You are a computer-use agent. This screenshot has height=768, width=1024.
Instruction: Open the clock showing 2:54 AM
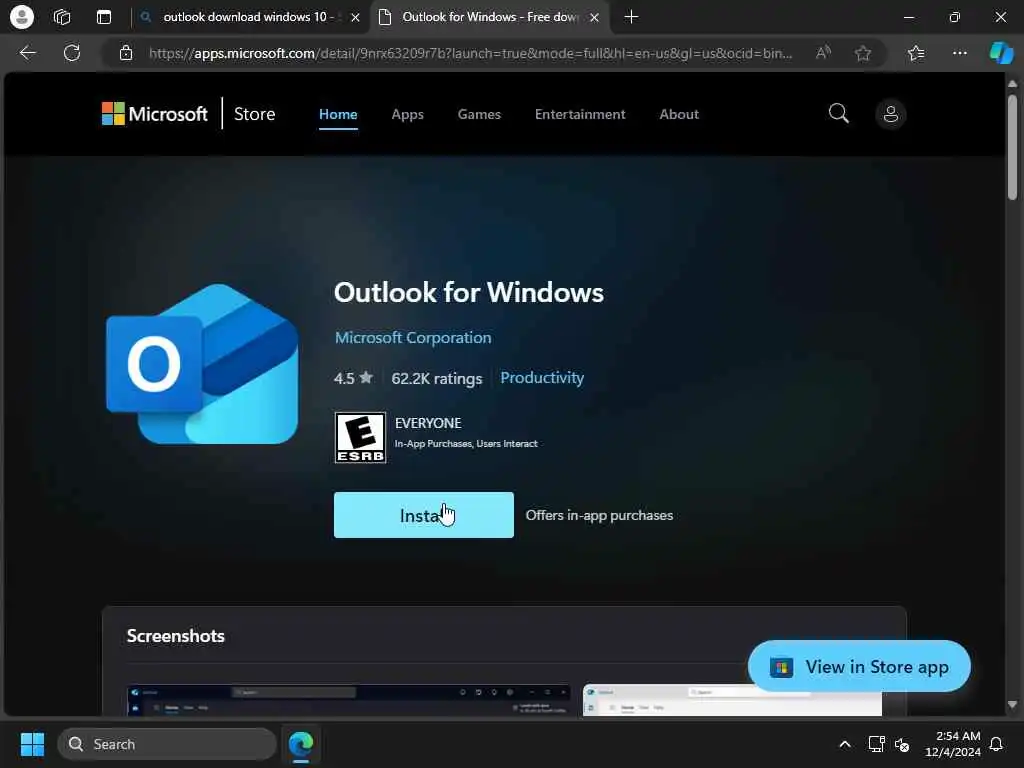pyautogui.click(x=953, y=744)
